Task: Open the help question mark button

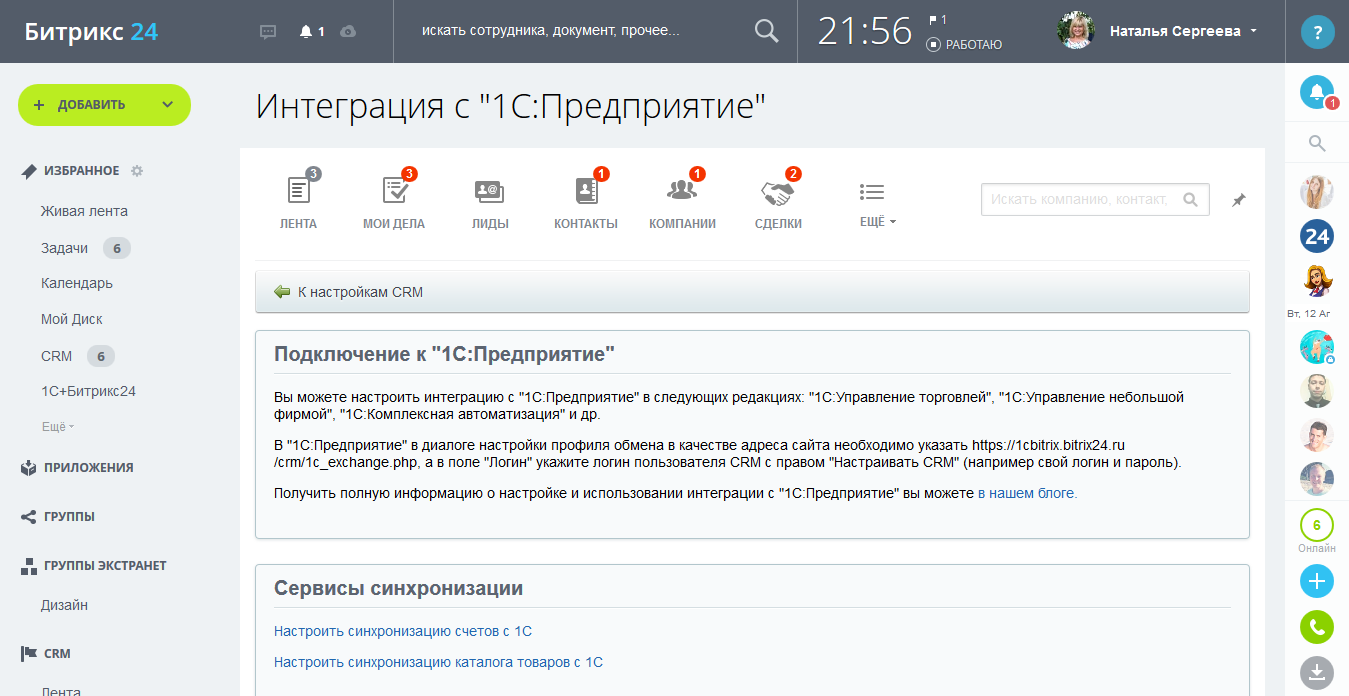Action: pos(1317,32)
